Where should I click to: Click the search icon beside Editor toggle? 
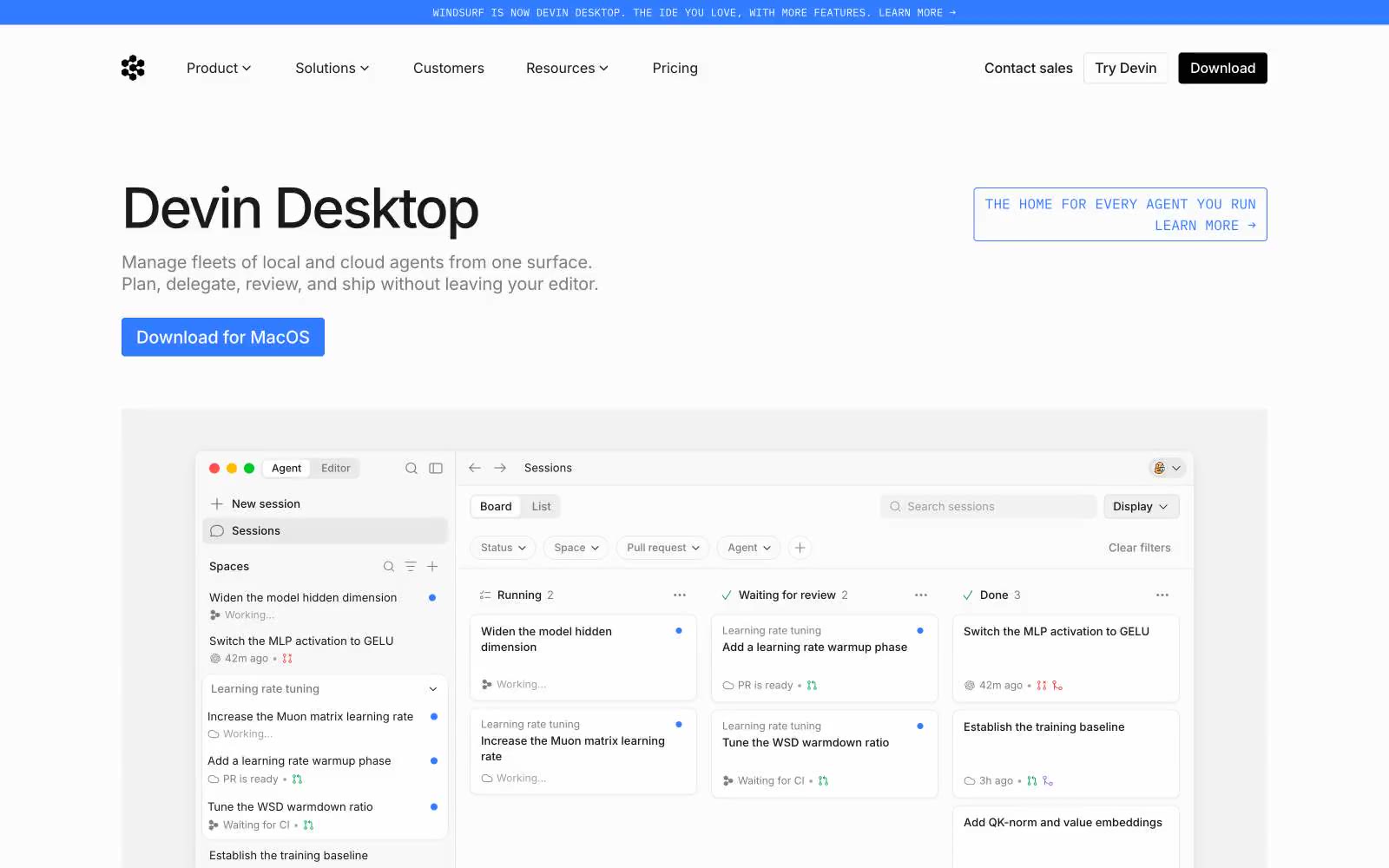[411, 468]
